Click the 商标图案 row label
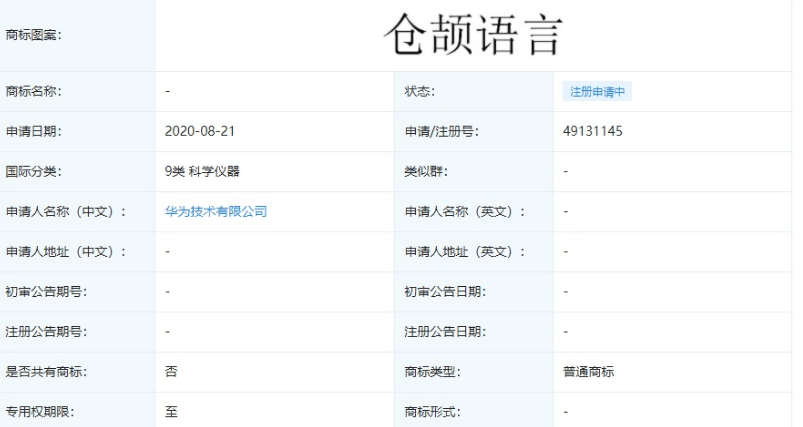 click(34, 36)
